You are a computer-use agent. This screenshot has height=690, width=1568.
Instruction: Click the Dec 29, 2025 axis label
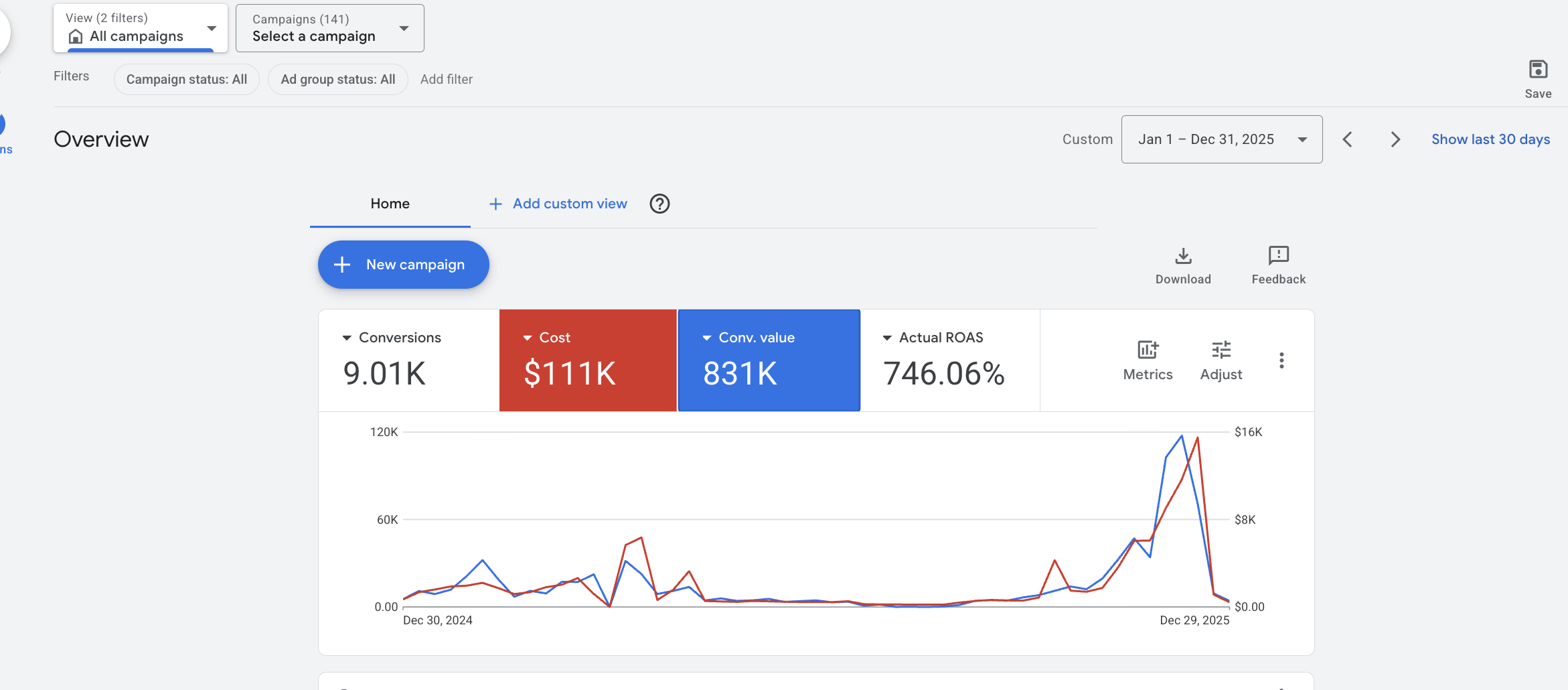[x=1194, y=620]
